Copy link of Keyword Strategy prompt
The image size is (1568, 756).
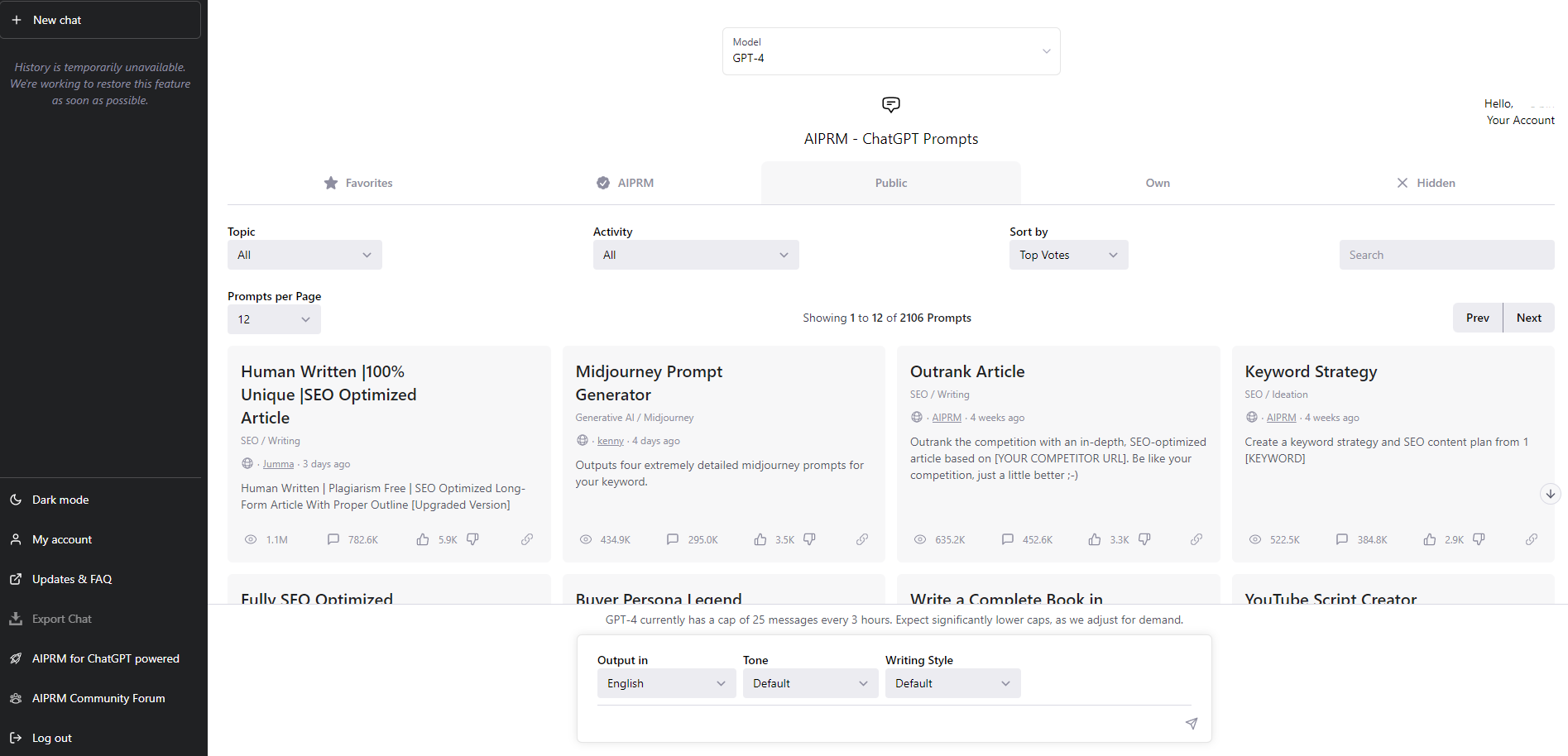[1532, 539]
